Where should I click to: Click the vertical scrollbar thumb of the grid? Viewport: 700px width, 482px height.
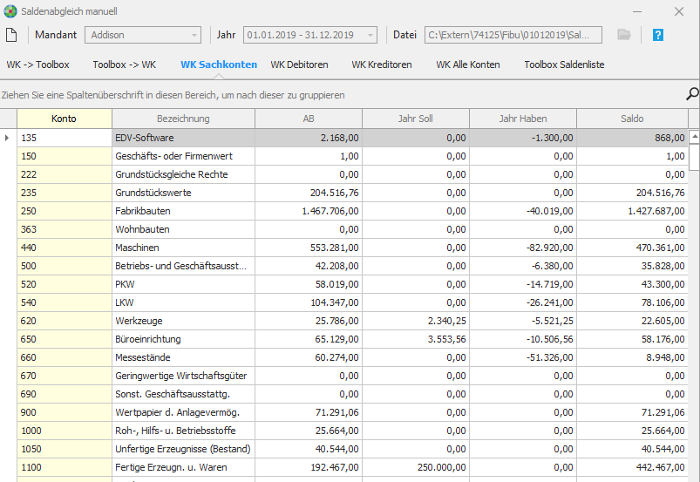point(694,157)
